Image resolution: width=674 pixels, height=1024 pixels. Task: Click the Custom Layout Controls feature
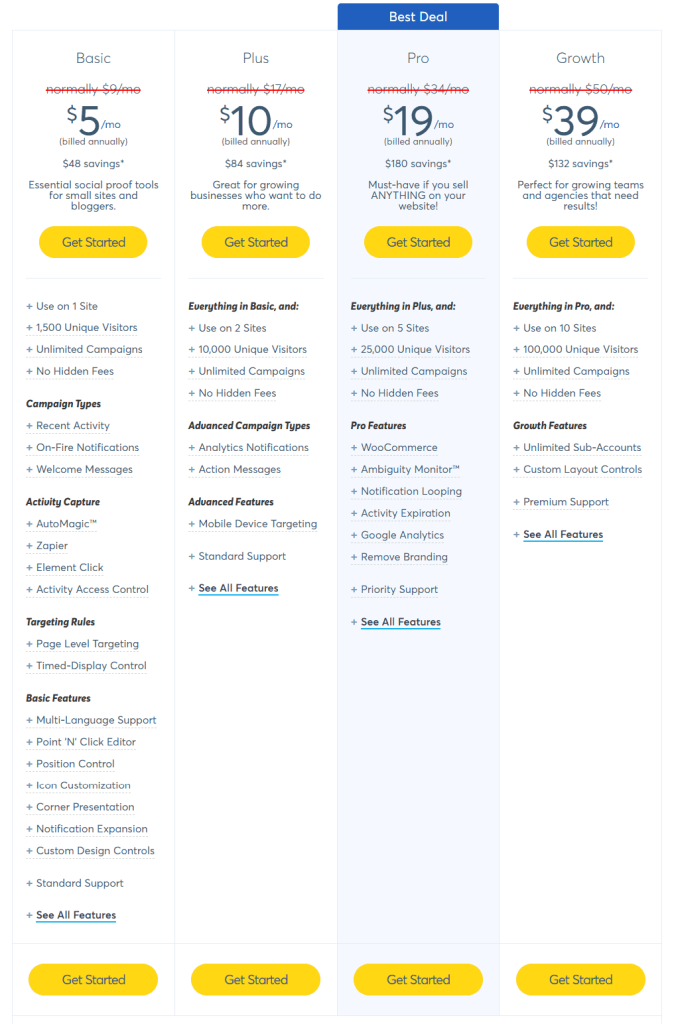(578, 469)
